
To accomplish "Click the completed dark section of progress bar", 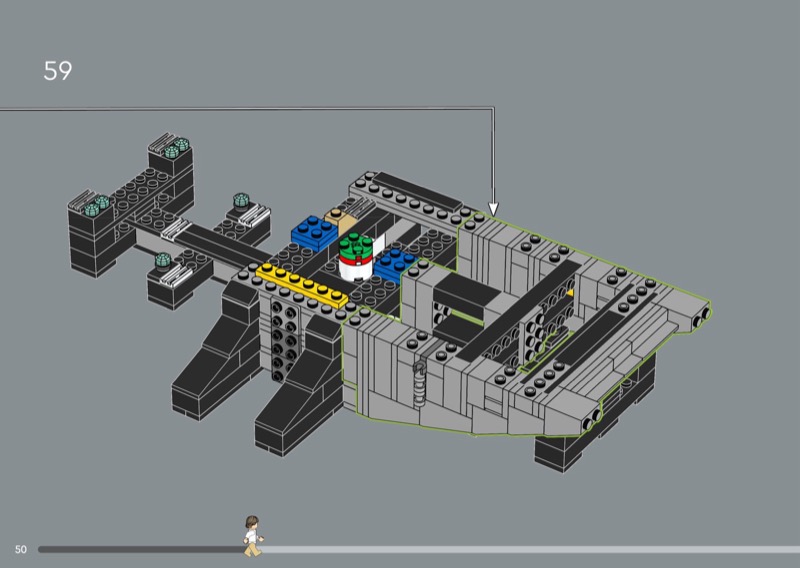I will click(x=140, y=549).
